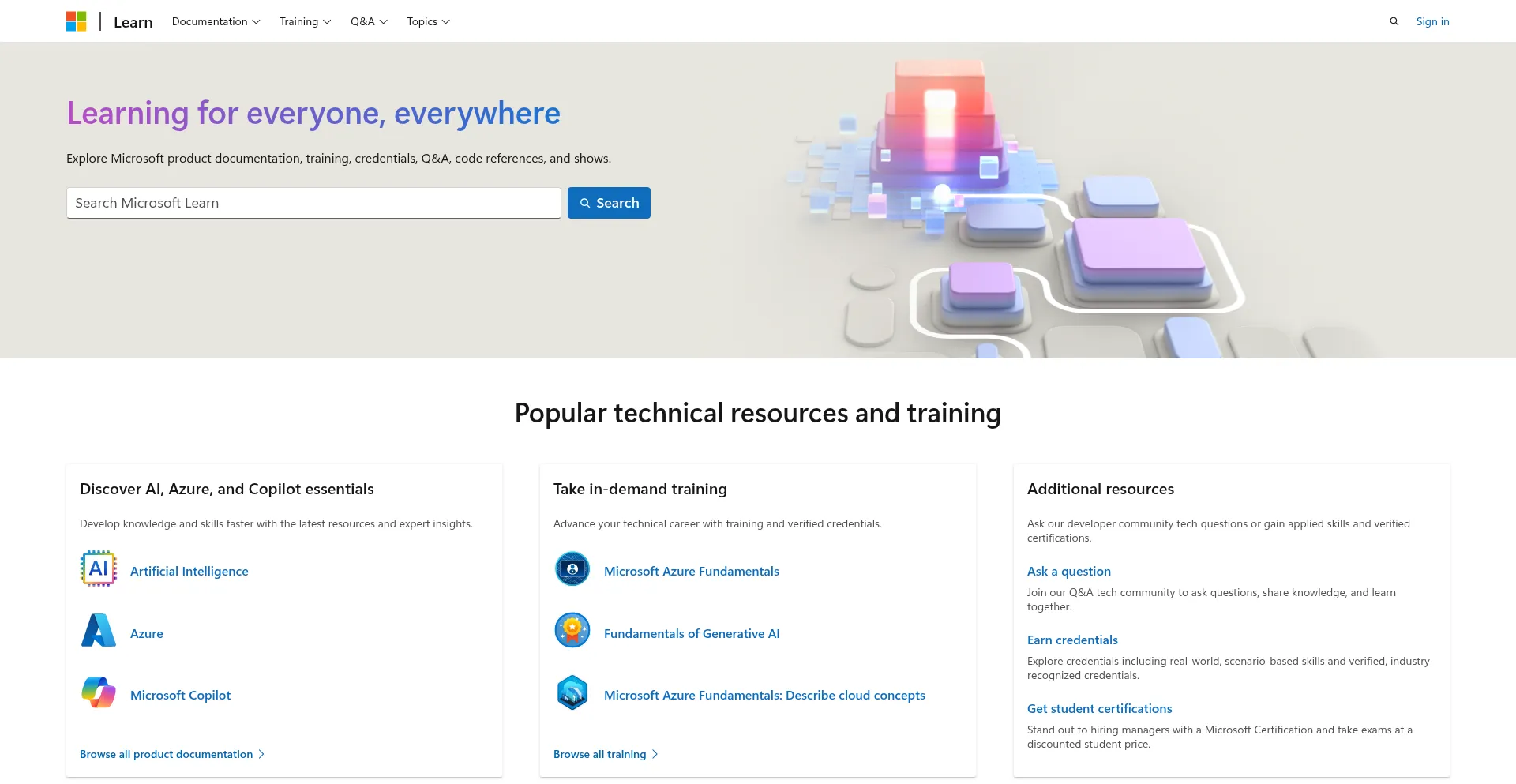Screen dimensions: 1516x784
Task: Select the Microsoft Copilot icon
Action: tap(98, 692)
